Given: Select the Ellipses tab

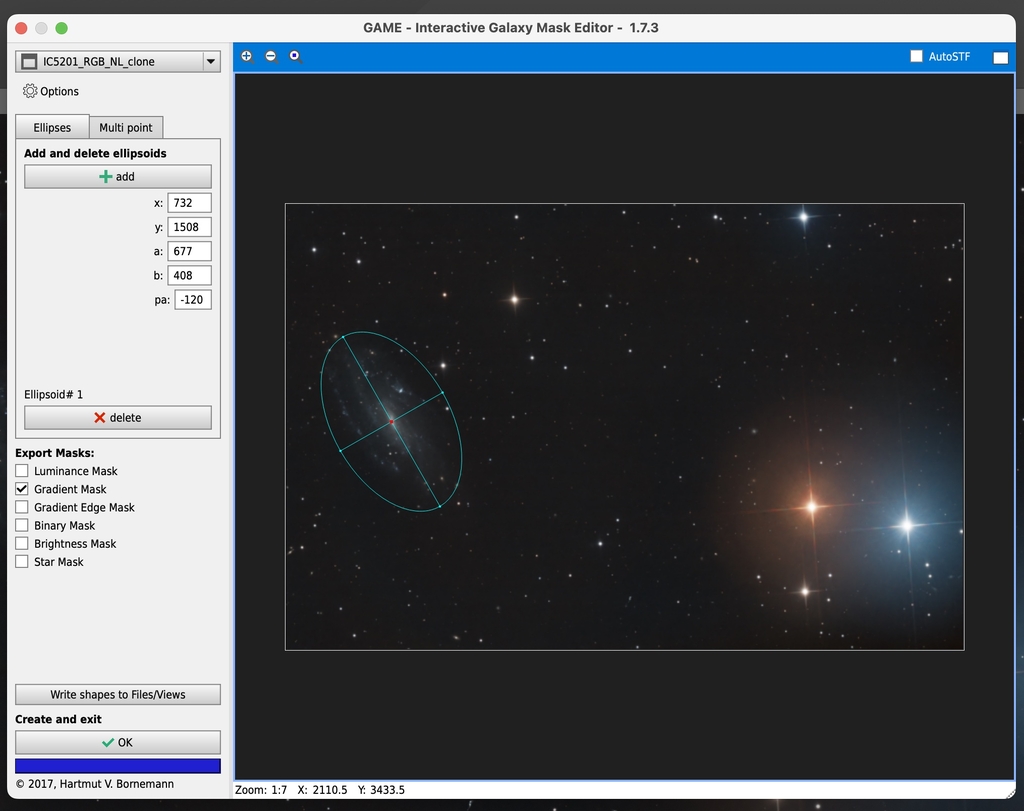Looking at the screenshot, I should pos(51,127).
